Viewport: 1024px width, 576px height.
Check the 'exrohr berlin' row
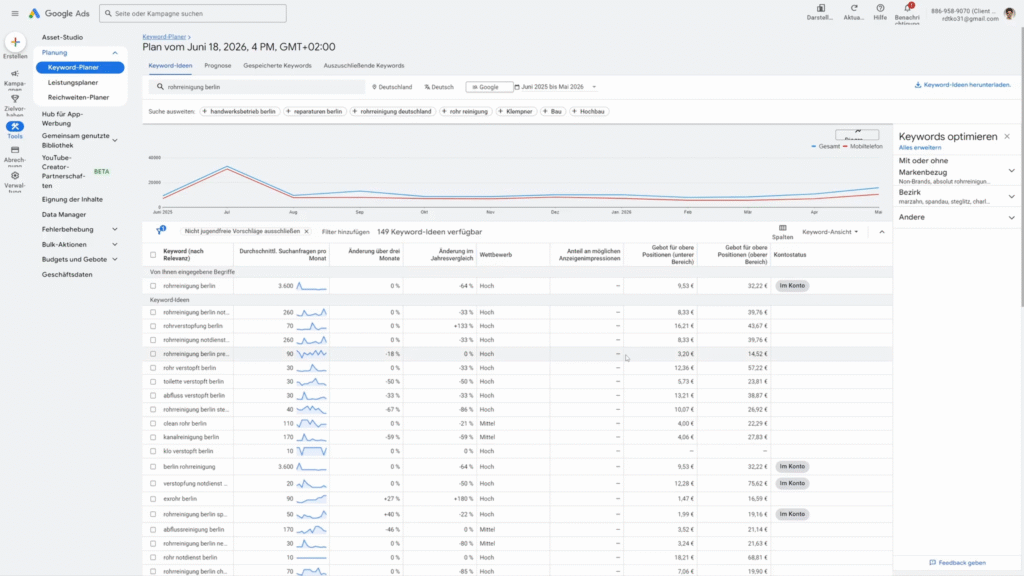pyautogui.click(x=153, y=499)
